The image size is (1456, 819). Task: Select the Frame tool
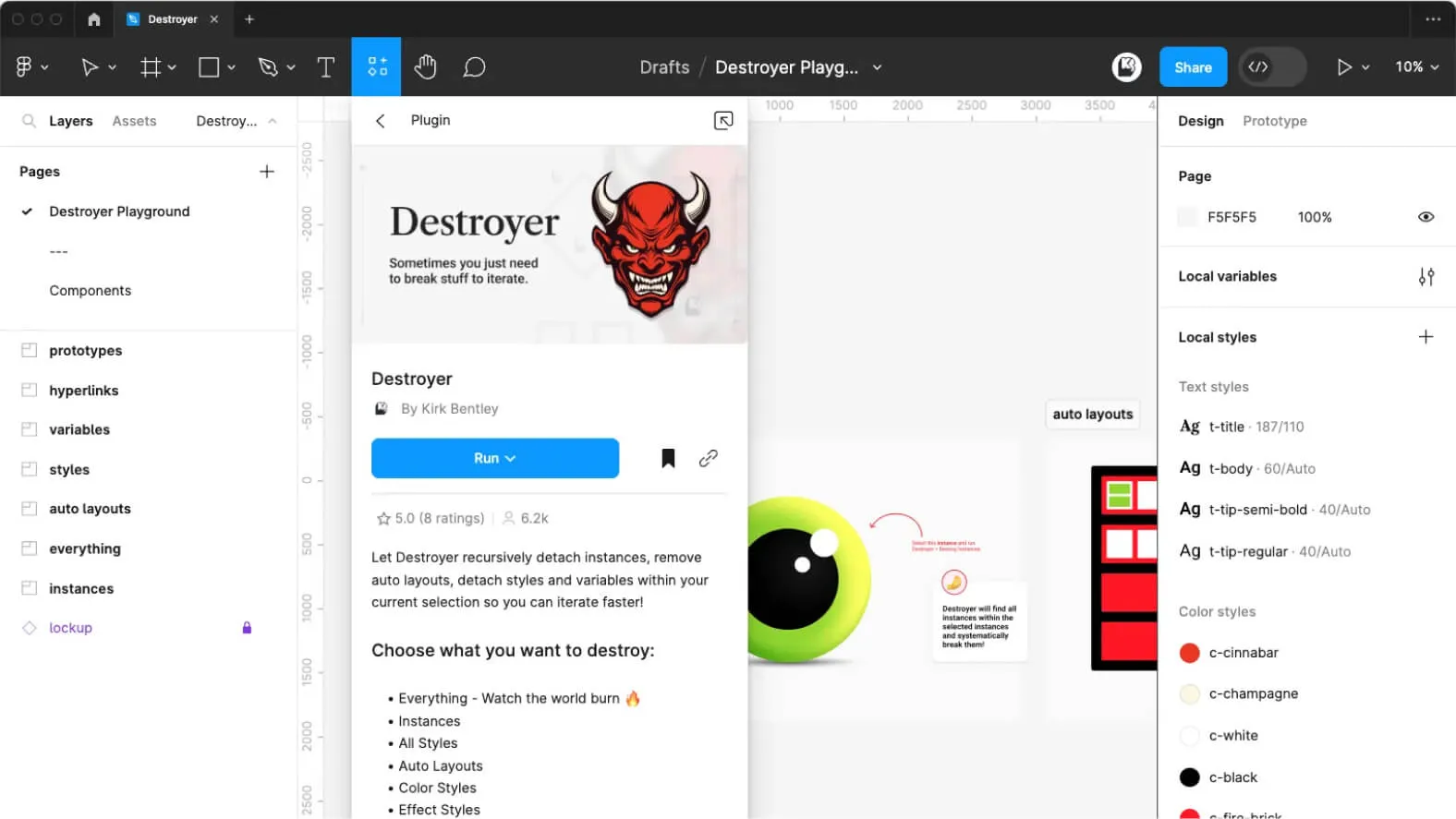pyautogui.click(x=150, y=66)
